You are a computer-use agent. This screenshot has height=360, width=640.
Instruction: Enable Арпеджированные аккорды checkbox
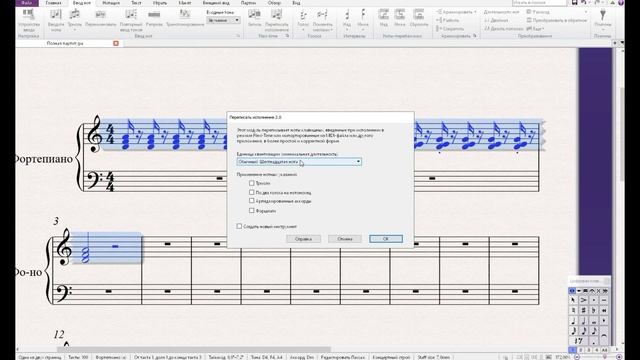click(251, 201)
